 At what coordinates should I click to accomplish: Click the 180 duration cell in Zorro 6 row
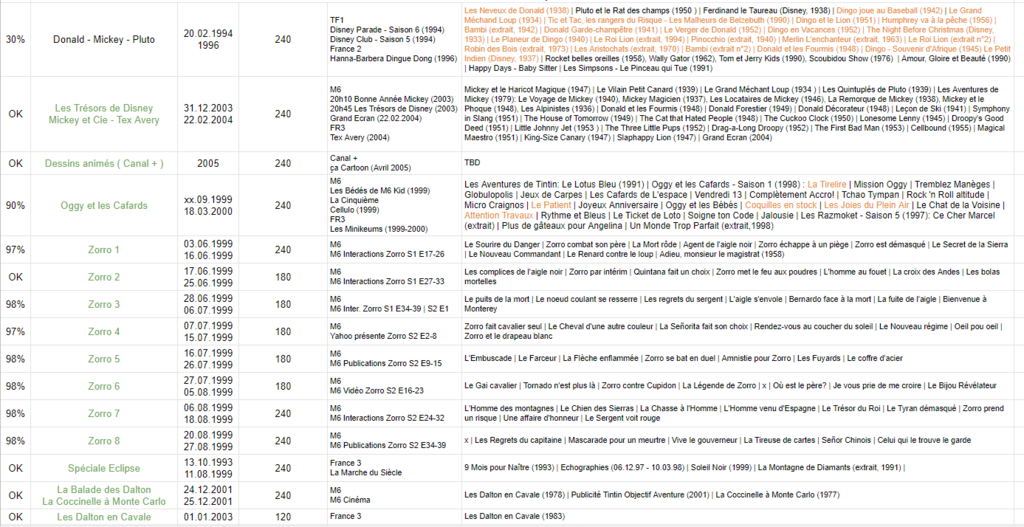(283, 387)
